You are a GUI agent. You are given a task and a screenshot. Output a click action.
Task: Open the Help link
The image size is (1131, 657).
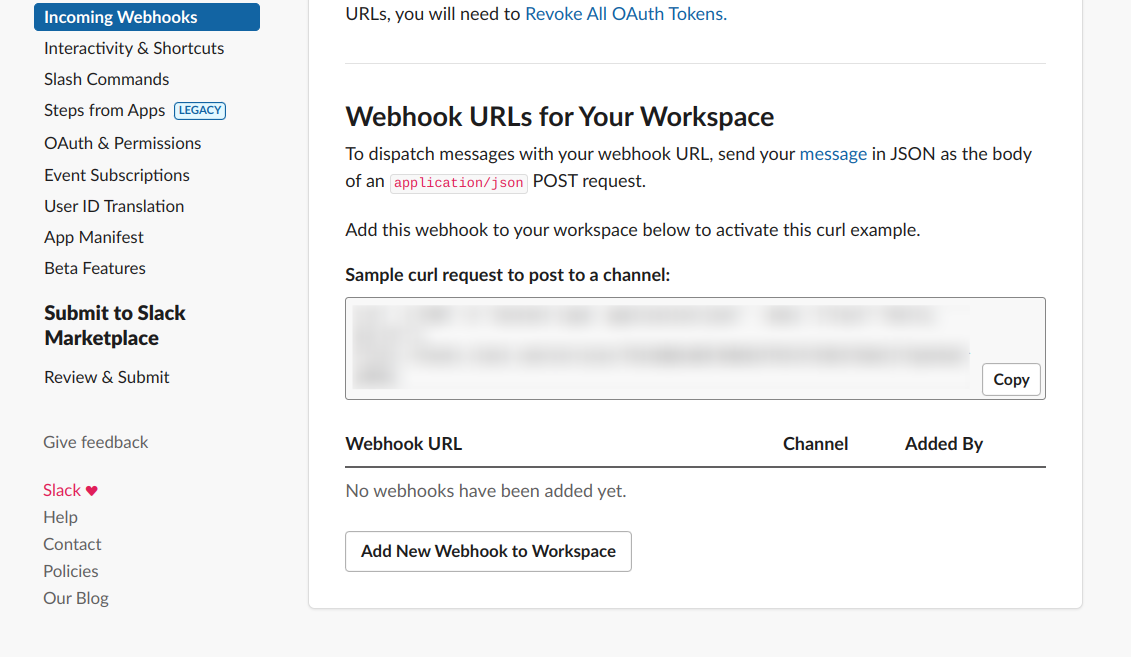tap(60, 517)
